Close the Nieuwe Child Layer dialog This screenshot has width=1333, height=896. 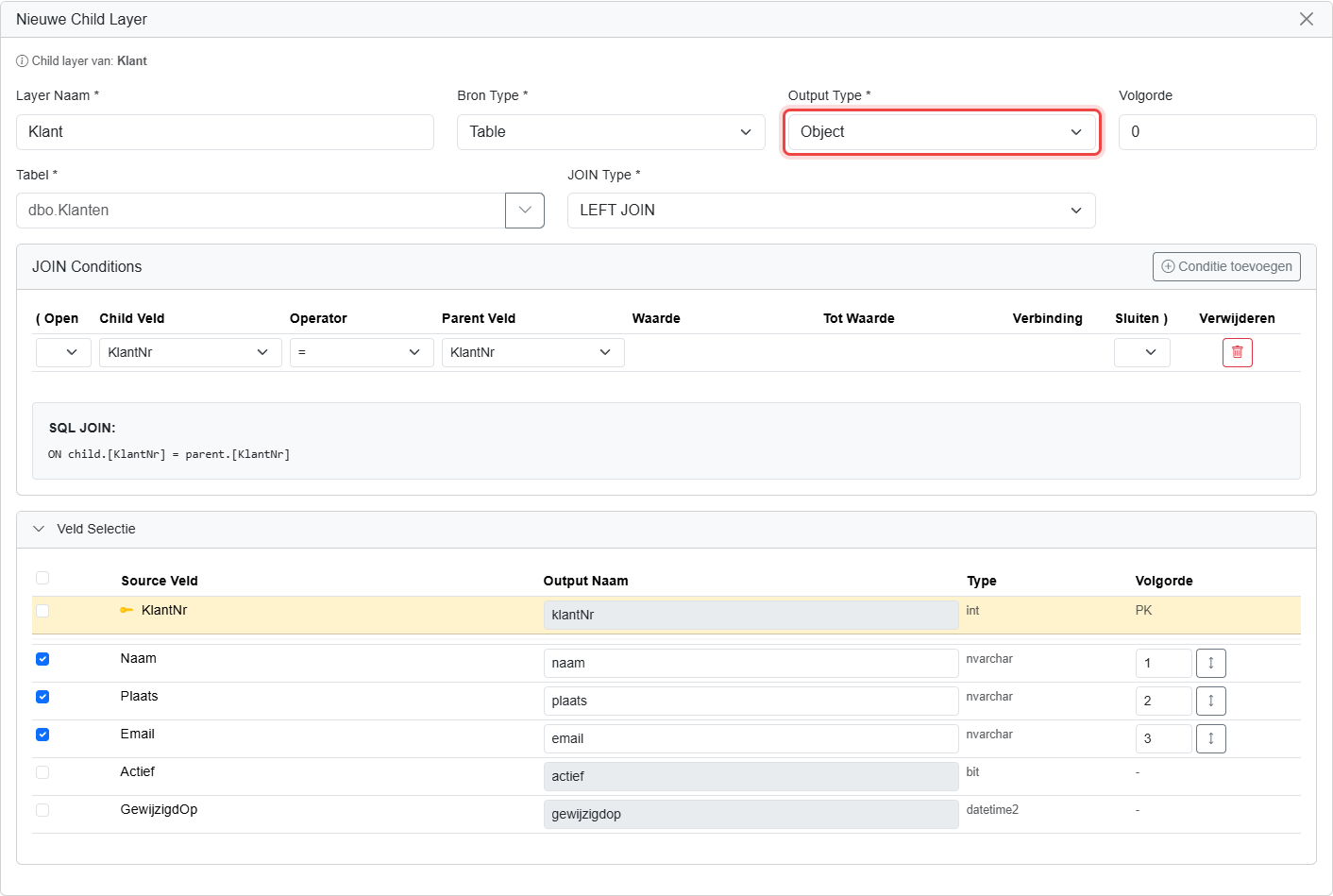[x=1307, y=19]
